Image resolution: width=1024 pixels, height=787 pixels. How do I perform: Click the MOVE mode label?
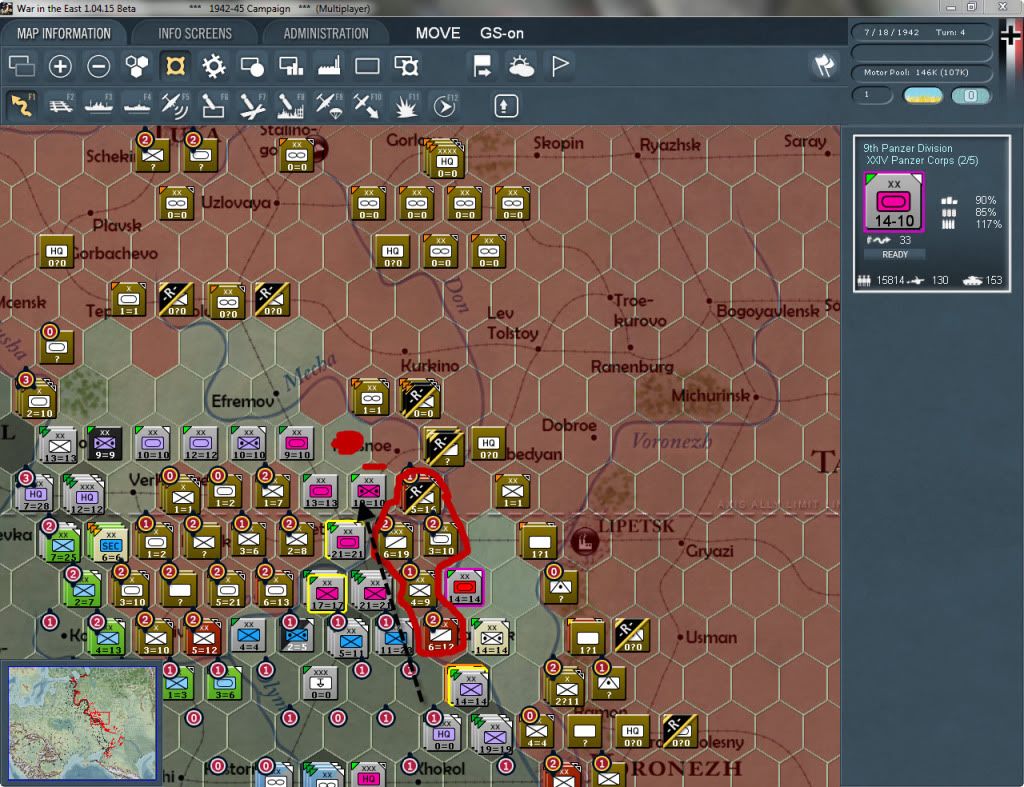(x=438, y=33)
